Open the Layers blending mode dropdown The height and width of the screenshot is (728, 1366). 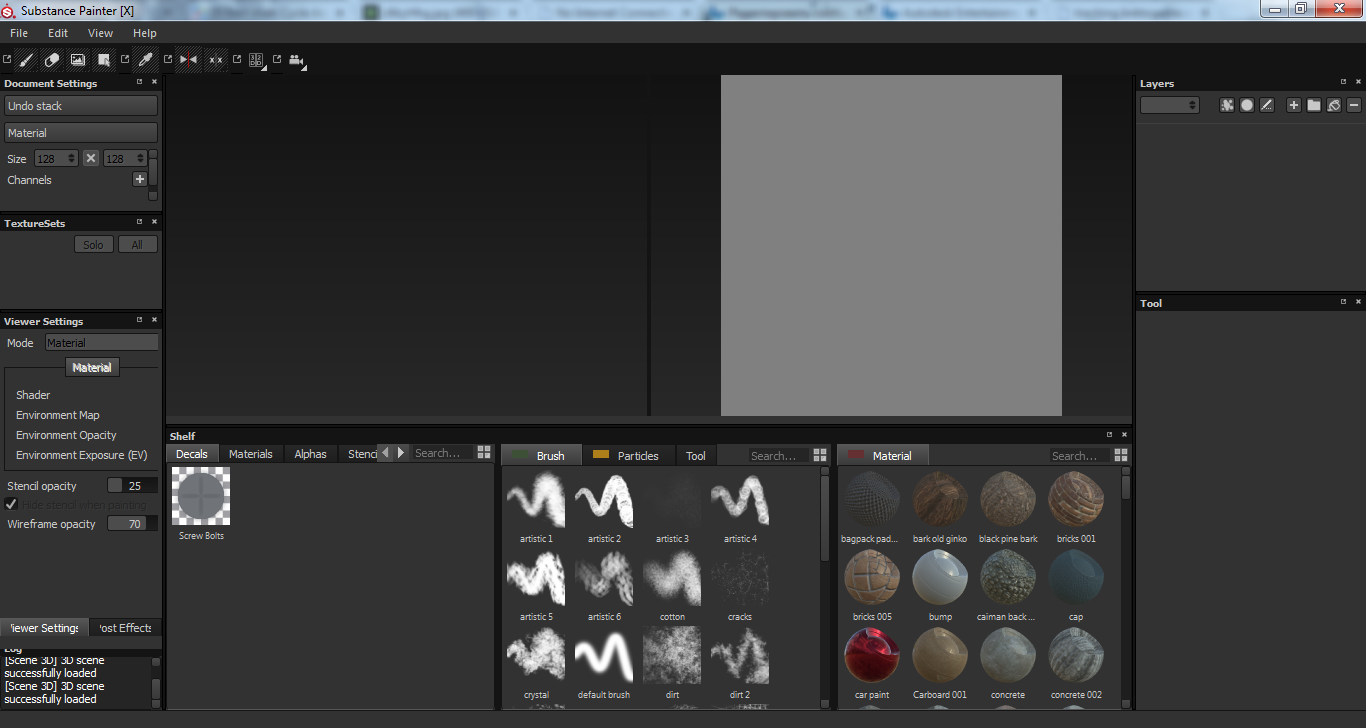(x=1169, y=105)
